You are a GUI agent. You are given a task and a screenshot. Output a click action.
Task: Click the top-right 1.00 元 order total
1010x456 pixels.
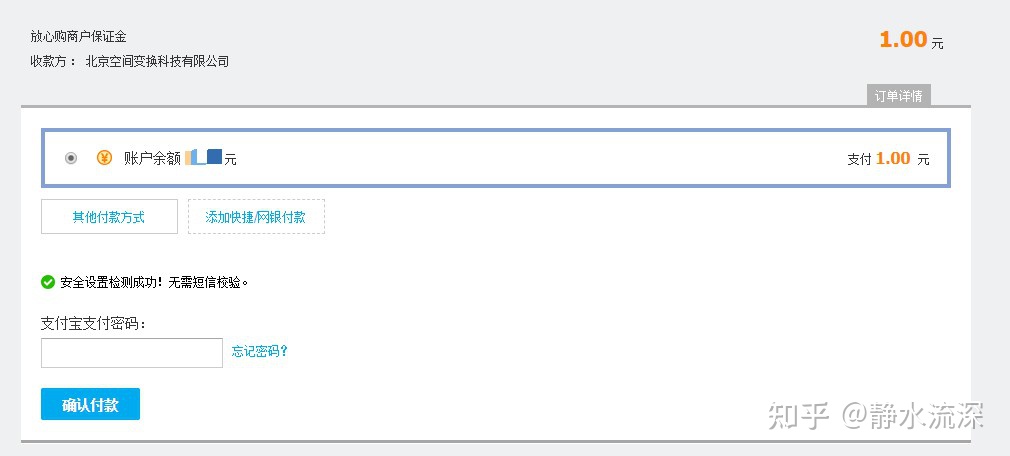910,40
